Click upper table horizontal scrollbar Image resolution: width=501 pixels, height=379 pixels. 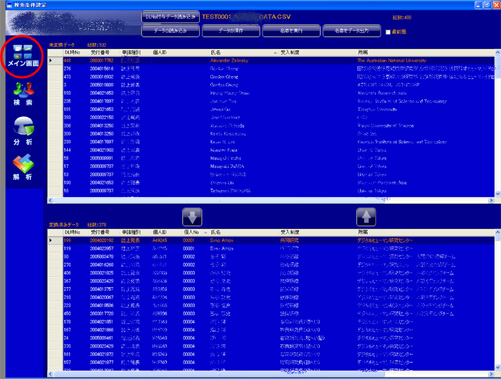pyautogui.click(x=271, y=200)
